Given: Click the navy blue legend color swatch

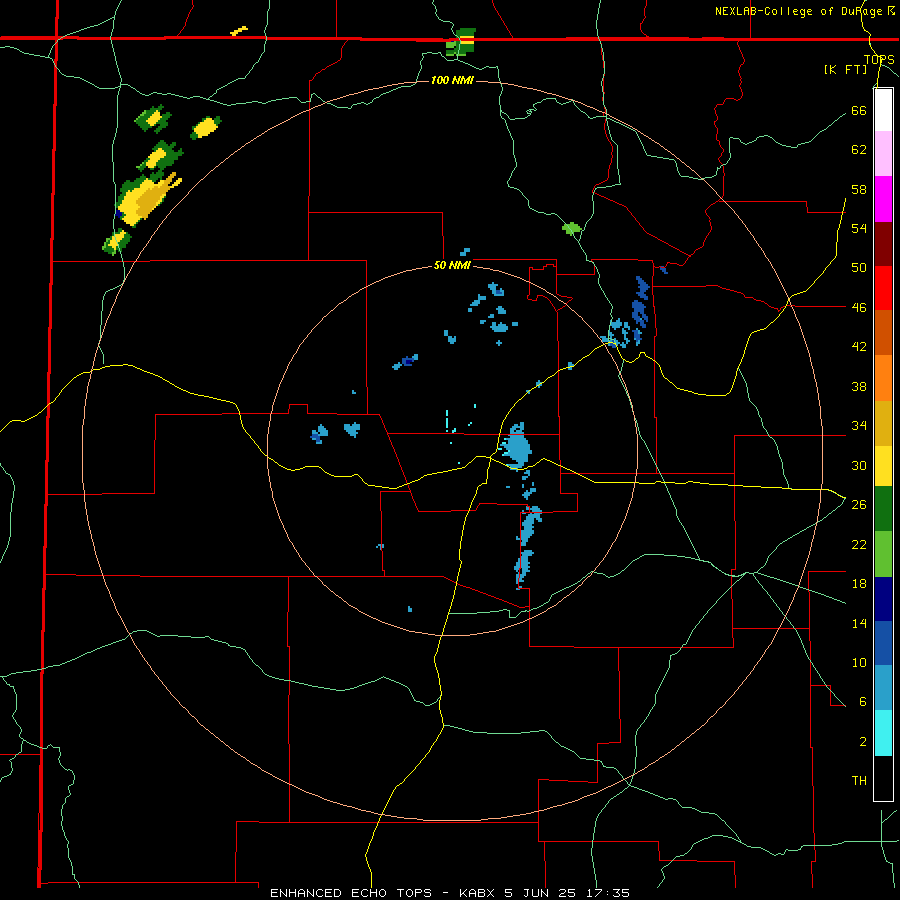Looking at the screenshot, I should pos(883,599).
